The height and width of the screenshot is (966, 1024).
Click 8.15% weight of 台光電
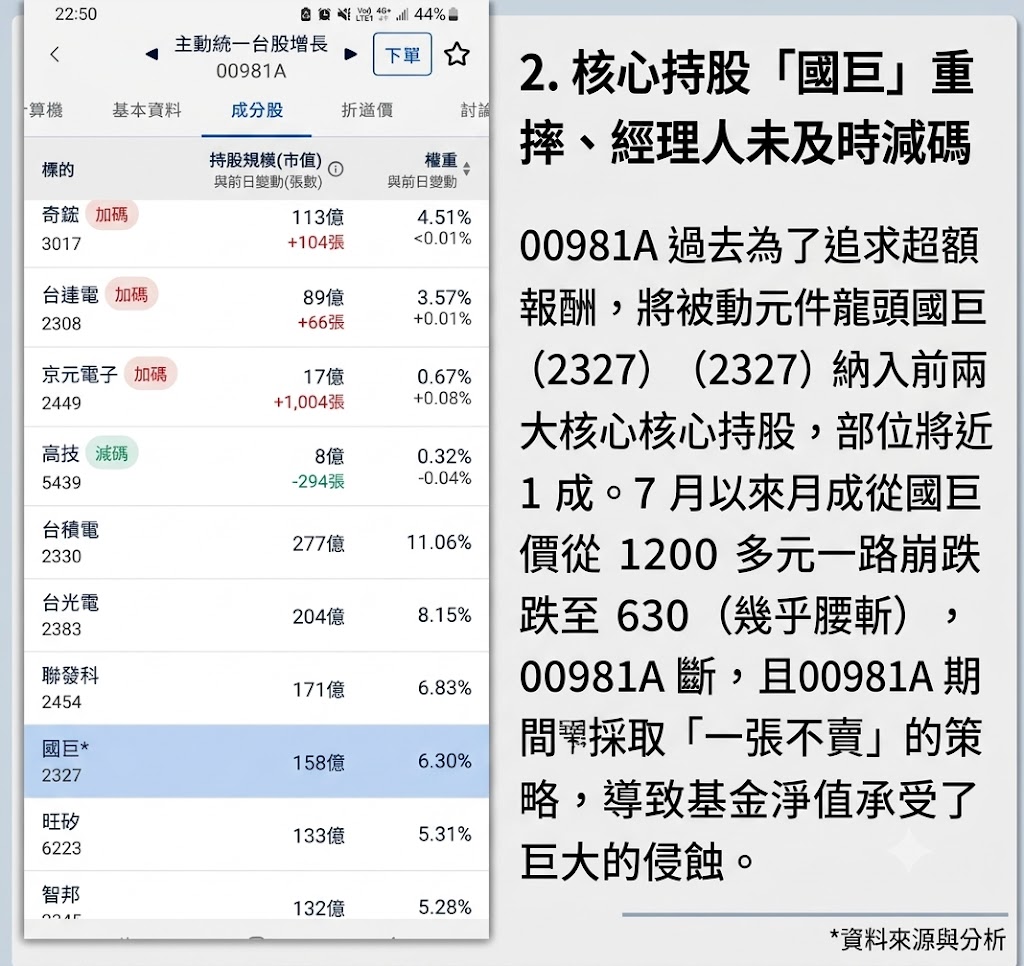tap(445, 615)
